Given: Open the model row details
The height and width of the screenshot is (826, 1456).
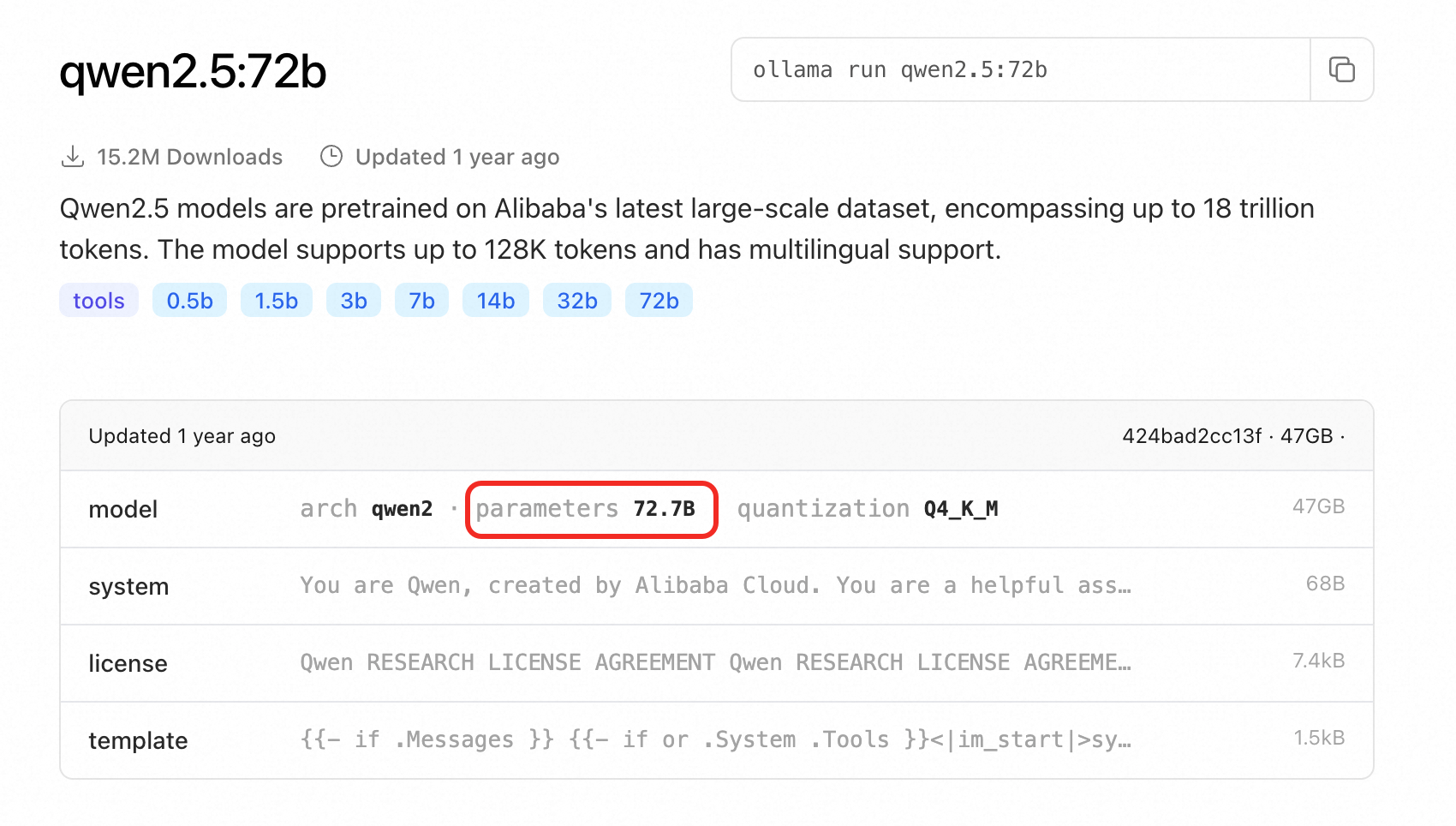Looking at the screenshot, I should (x=717, y=509).
